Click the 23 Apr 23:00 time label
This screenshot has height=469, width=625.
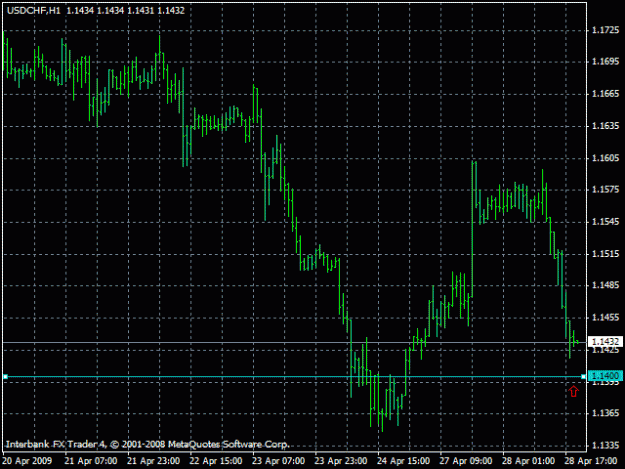[x=341, y=461]
